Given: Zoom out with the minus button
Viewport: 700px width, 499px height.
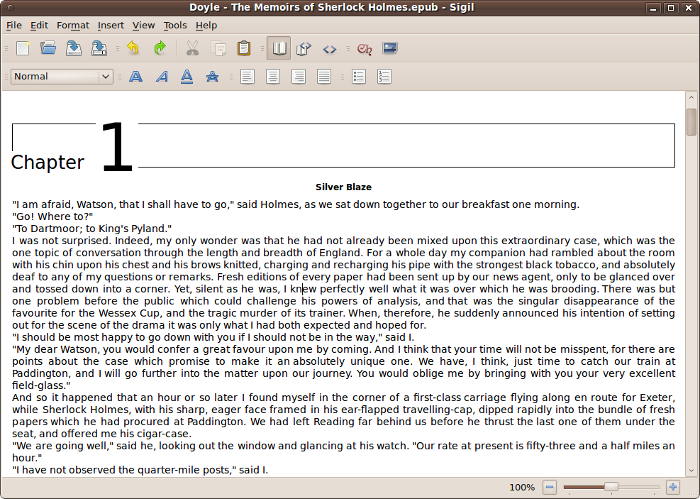Looking at the screenshot, I should point(550,487).
